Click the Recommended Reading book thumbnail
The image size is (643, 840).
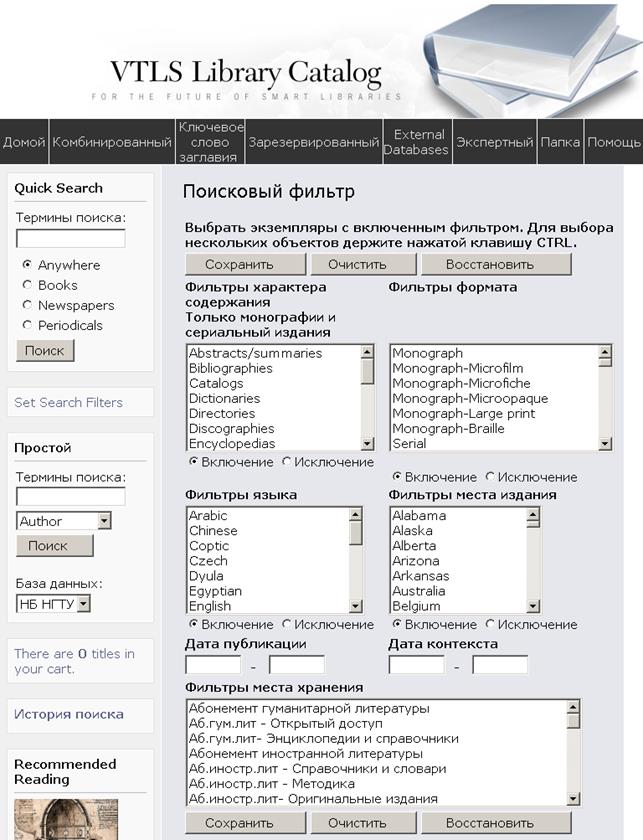51,819
